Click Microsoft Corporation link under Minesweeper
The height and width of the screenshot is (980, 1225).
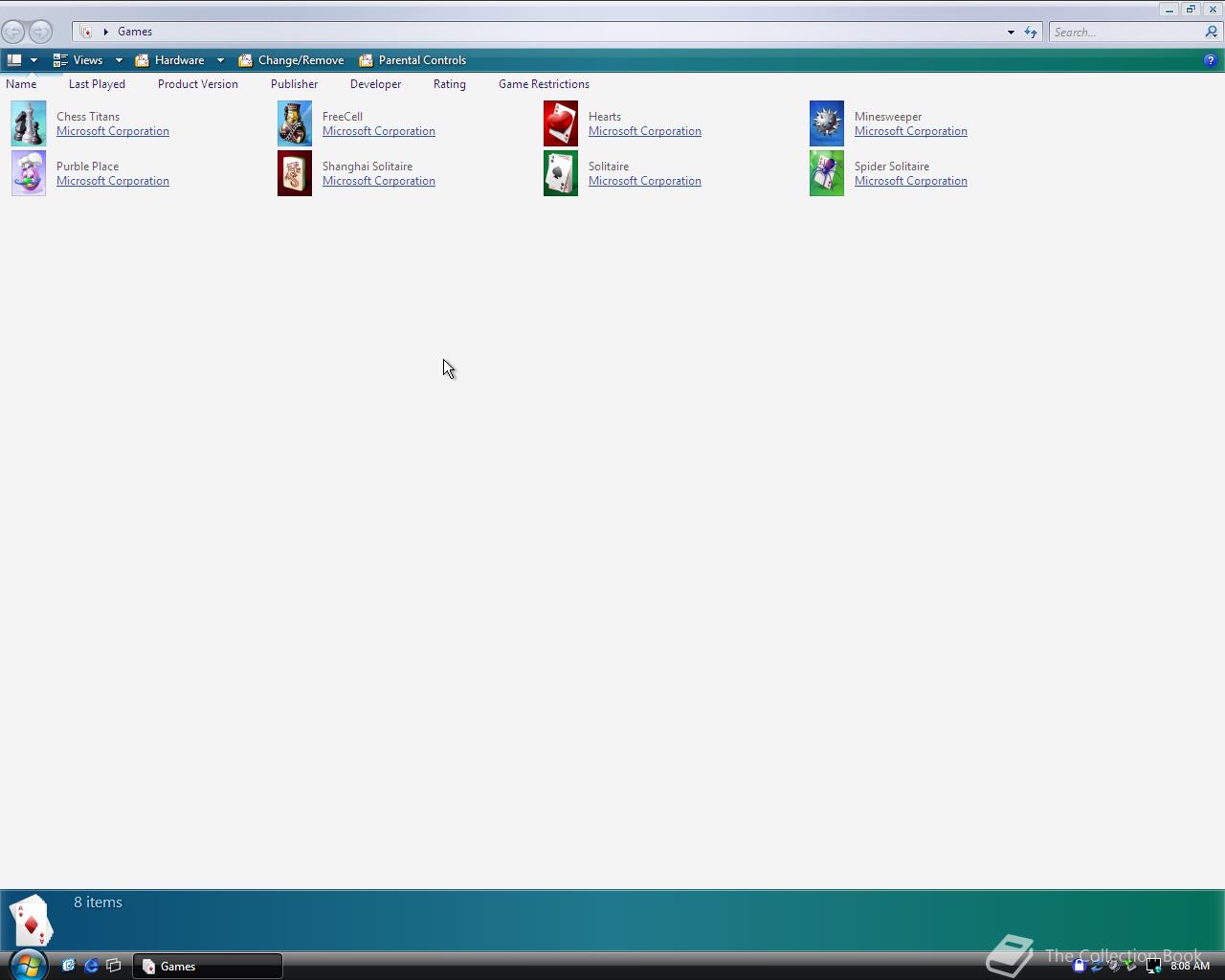[911, 131]
